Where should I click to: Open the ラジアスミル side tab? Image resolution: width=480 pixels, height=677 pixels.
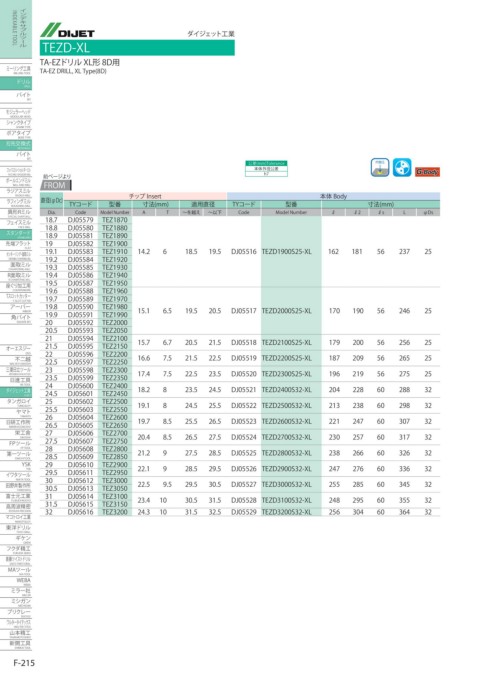click(x=16, y=192)
